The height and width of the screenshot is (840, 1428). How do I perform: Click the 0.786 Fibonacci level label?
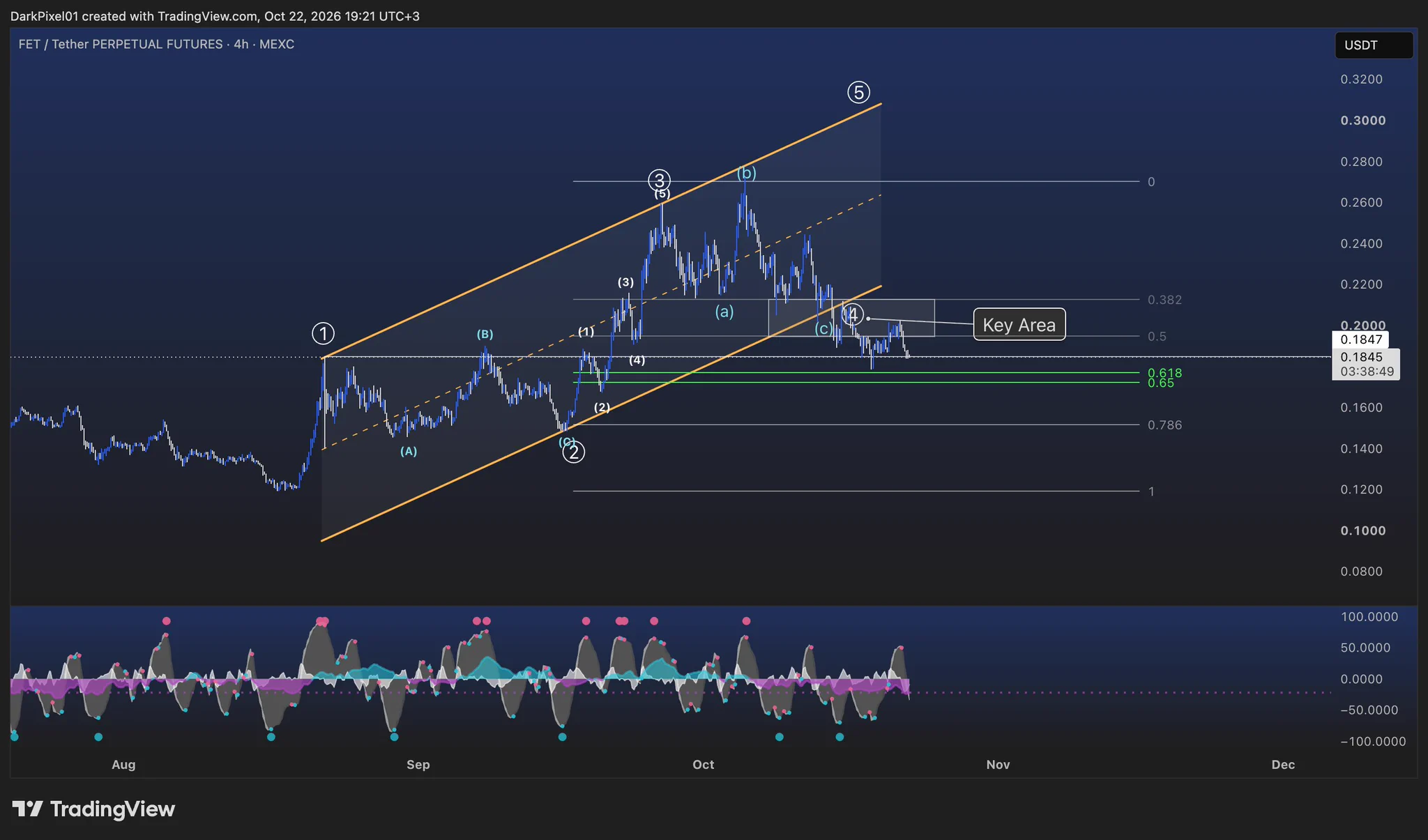point(1164,425)
